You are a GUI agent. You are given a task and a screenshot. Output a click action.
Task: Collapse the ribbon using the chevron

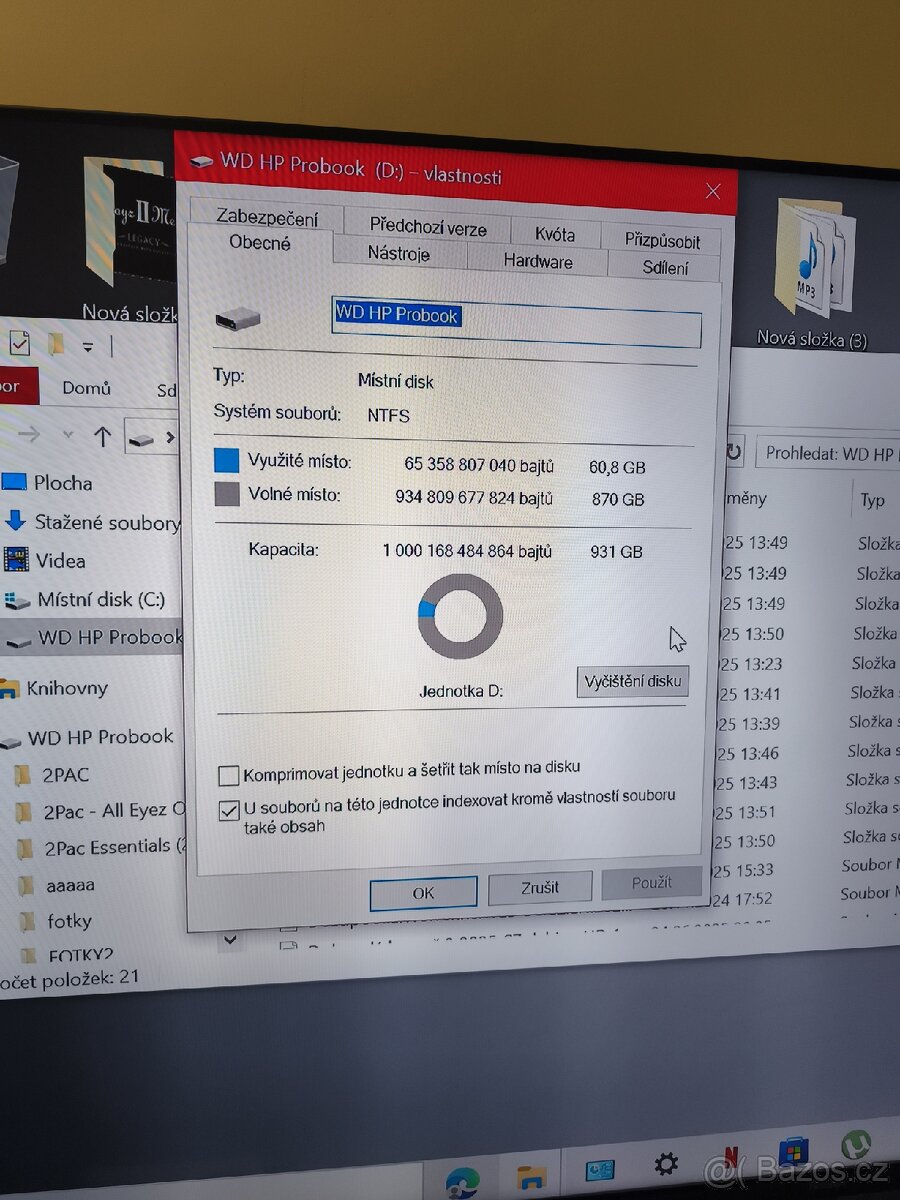pos(87,346)
